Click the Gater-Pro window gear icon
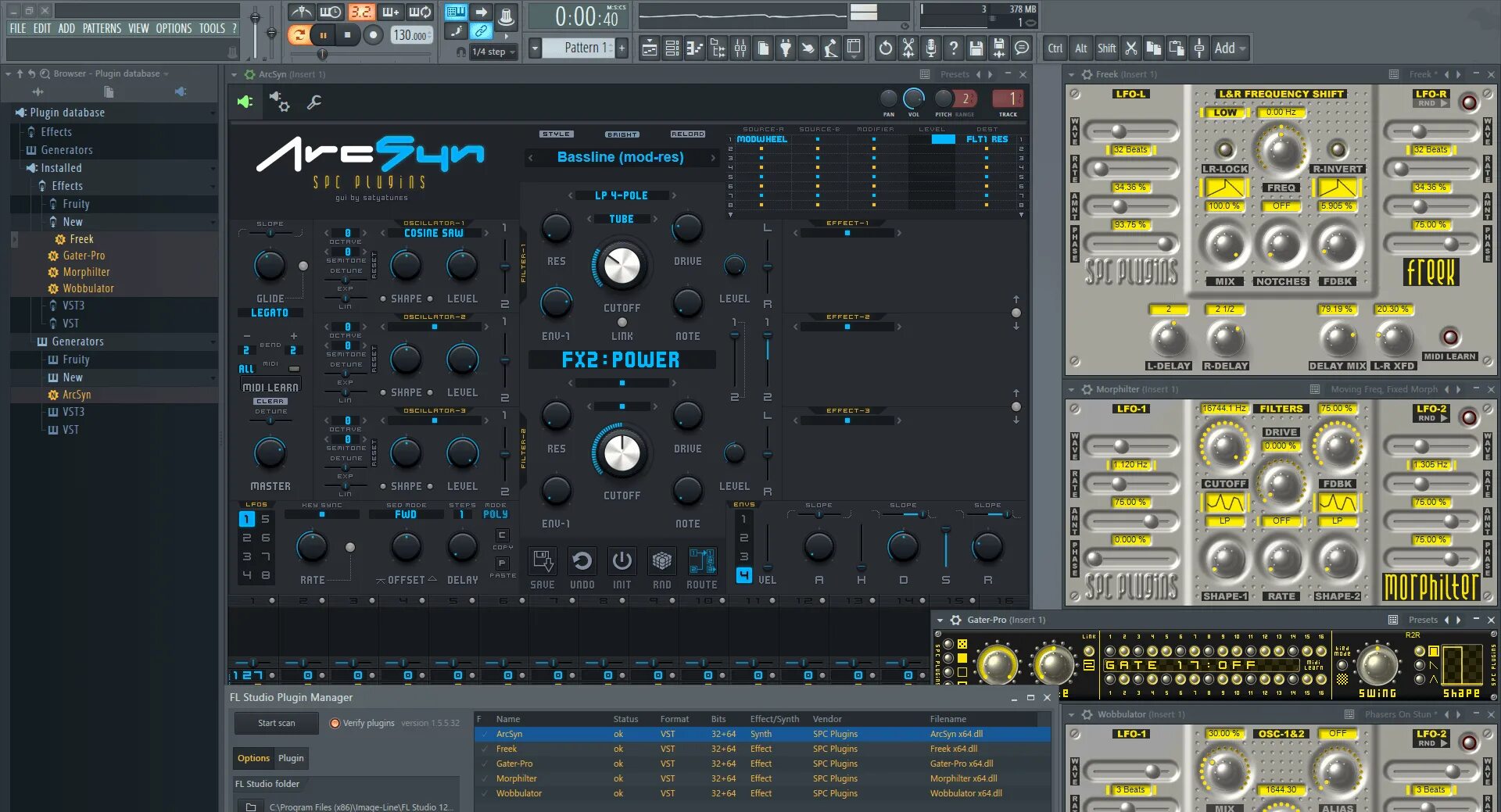Image resolution: width=1501 pixels, height=812 pixels. pos(955,620)
